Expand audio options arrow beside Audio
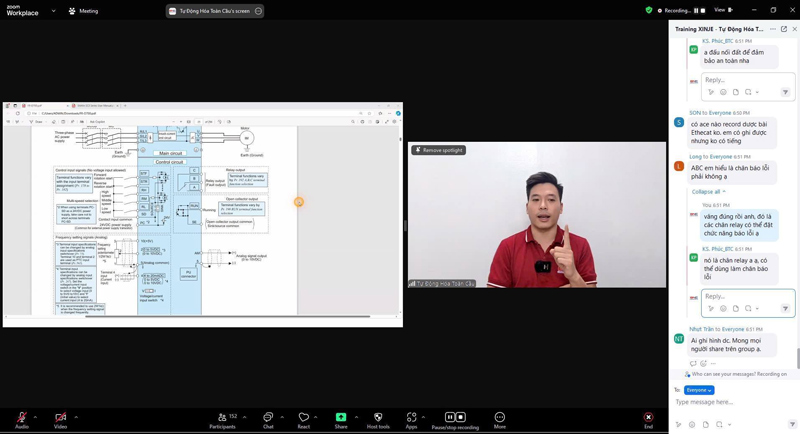Screen dimensions: 800x434 pyautogui.click(x=35, y=417)
